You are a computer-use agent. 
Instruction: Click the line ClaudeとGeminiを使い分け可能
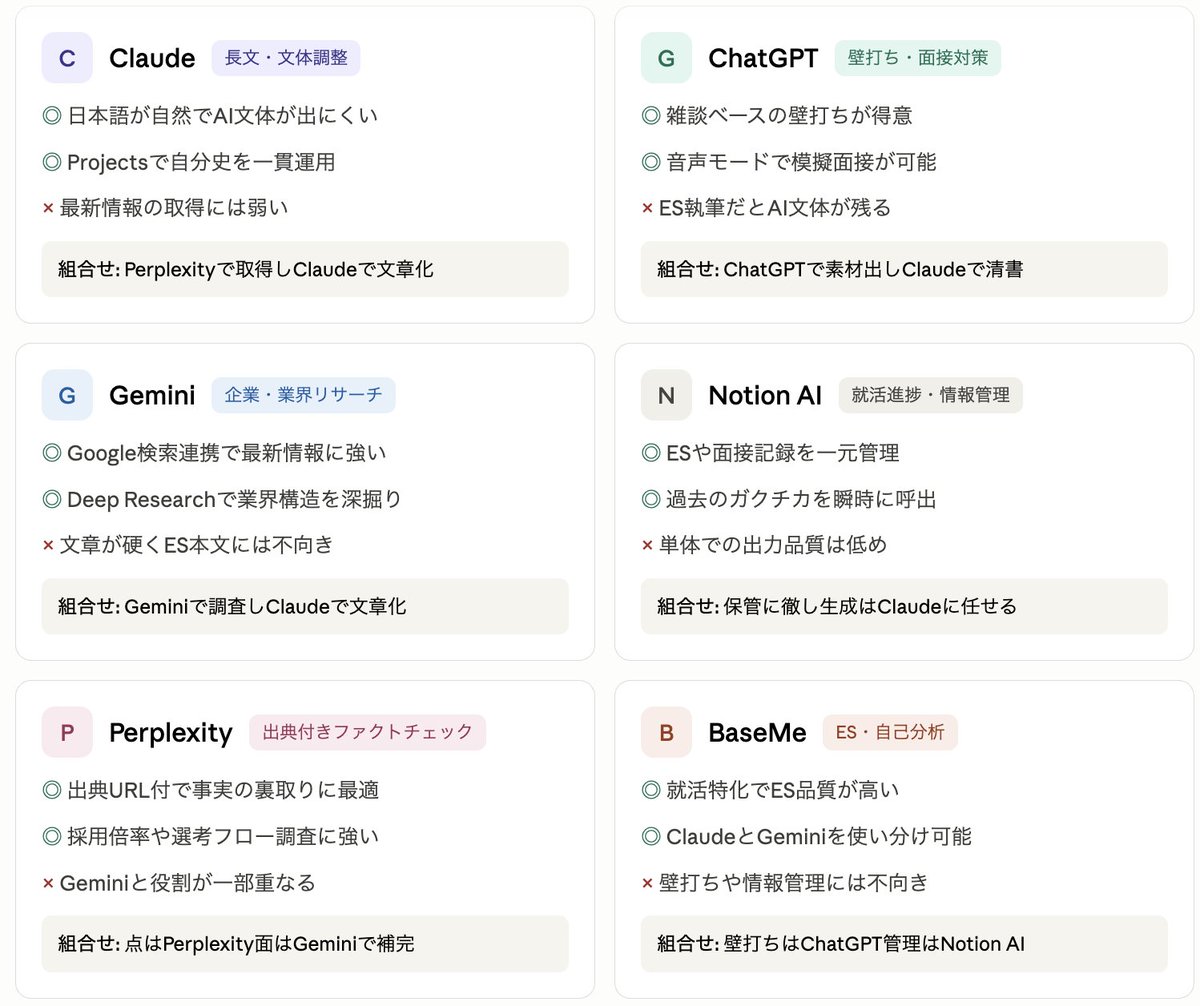[x=806, y=836]
